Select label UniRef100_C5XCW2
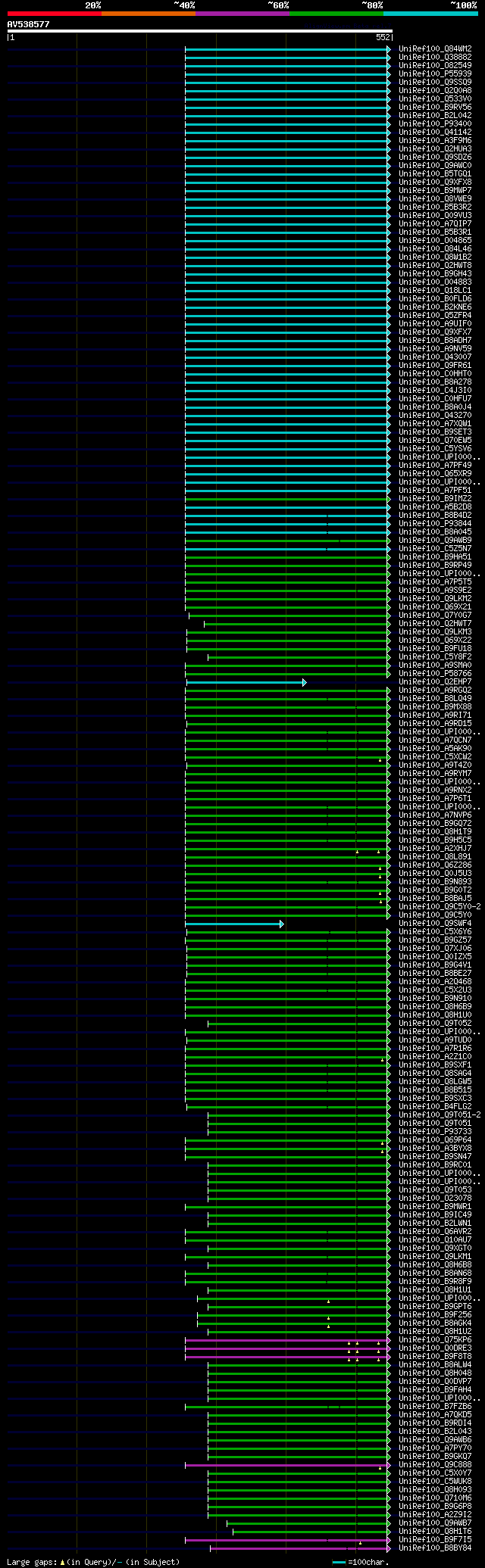The height and width of the screenshot is (1568, 485). [x=435, y=757]
